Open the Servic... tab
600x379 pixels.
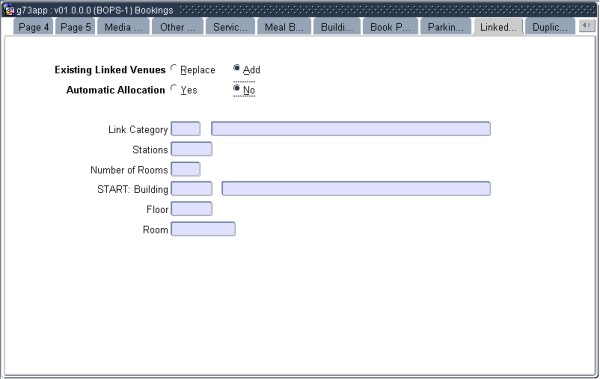(x=230, y=27)
